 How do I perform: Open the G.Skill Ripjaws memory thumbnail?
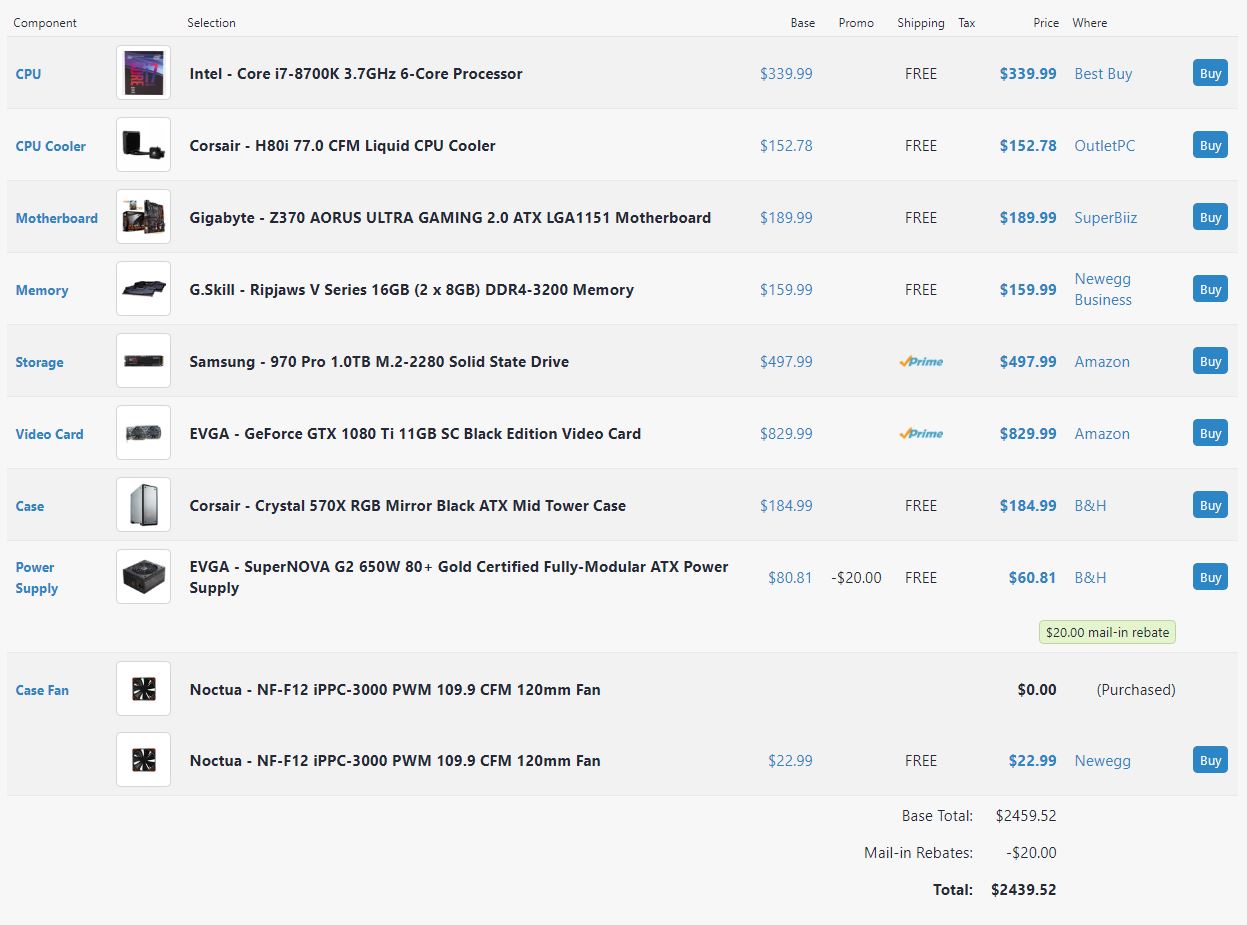click(143, 289)
